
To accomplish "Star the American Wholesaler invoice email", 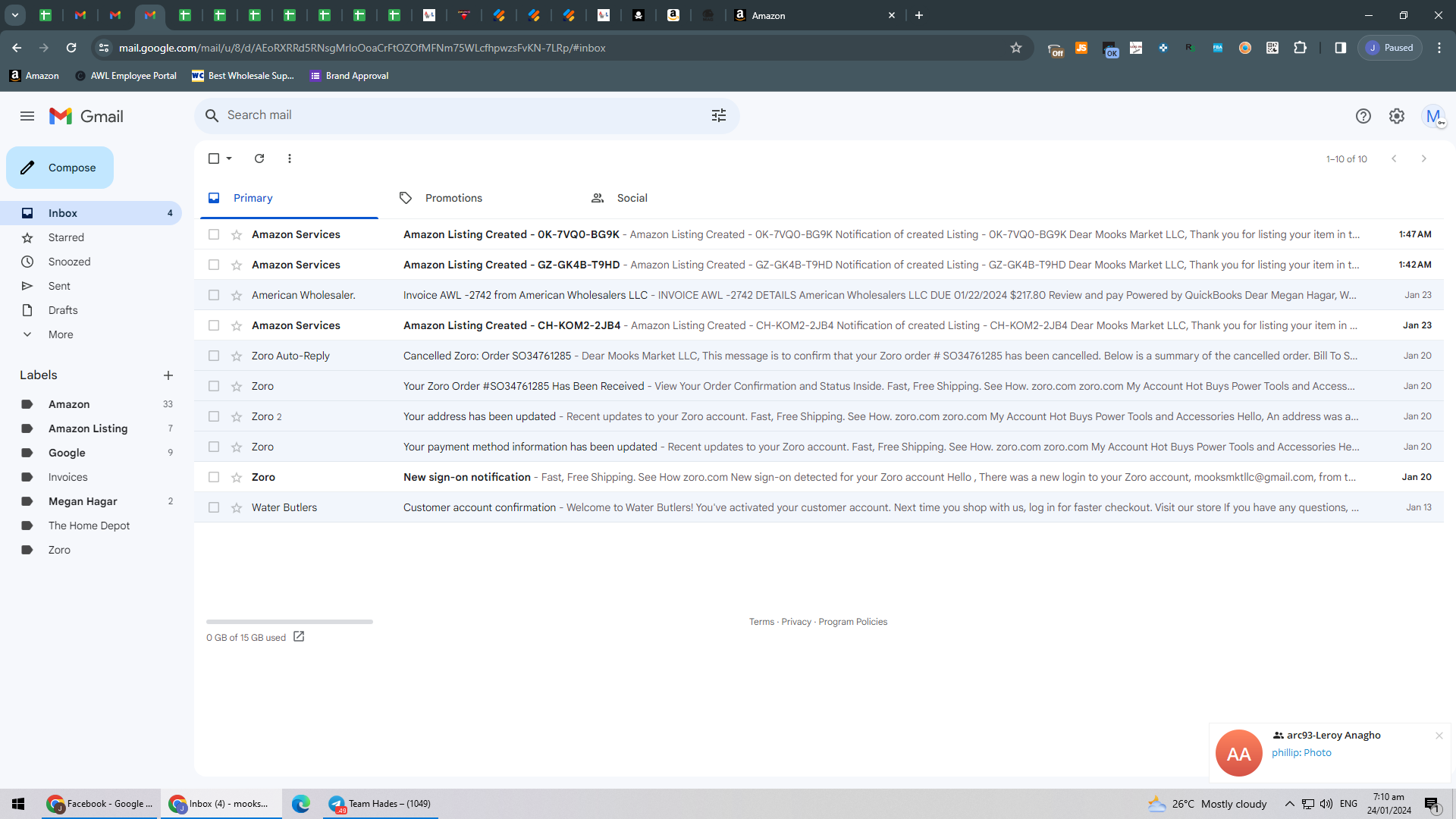I will click(237, 295).
